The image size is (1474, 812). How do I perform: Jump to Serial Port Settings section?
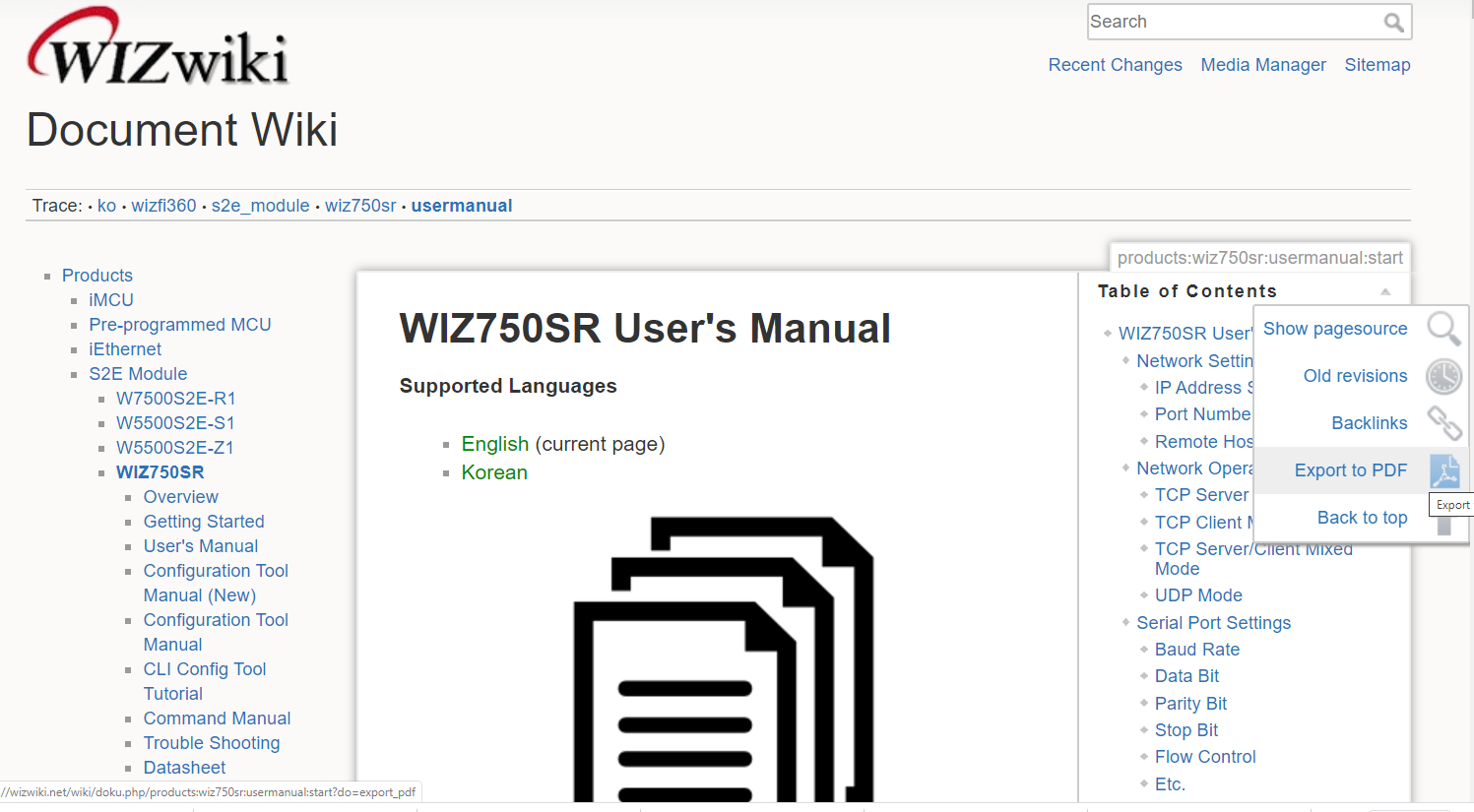point(1213,623)
